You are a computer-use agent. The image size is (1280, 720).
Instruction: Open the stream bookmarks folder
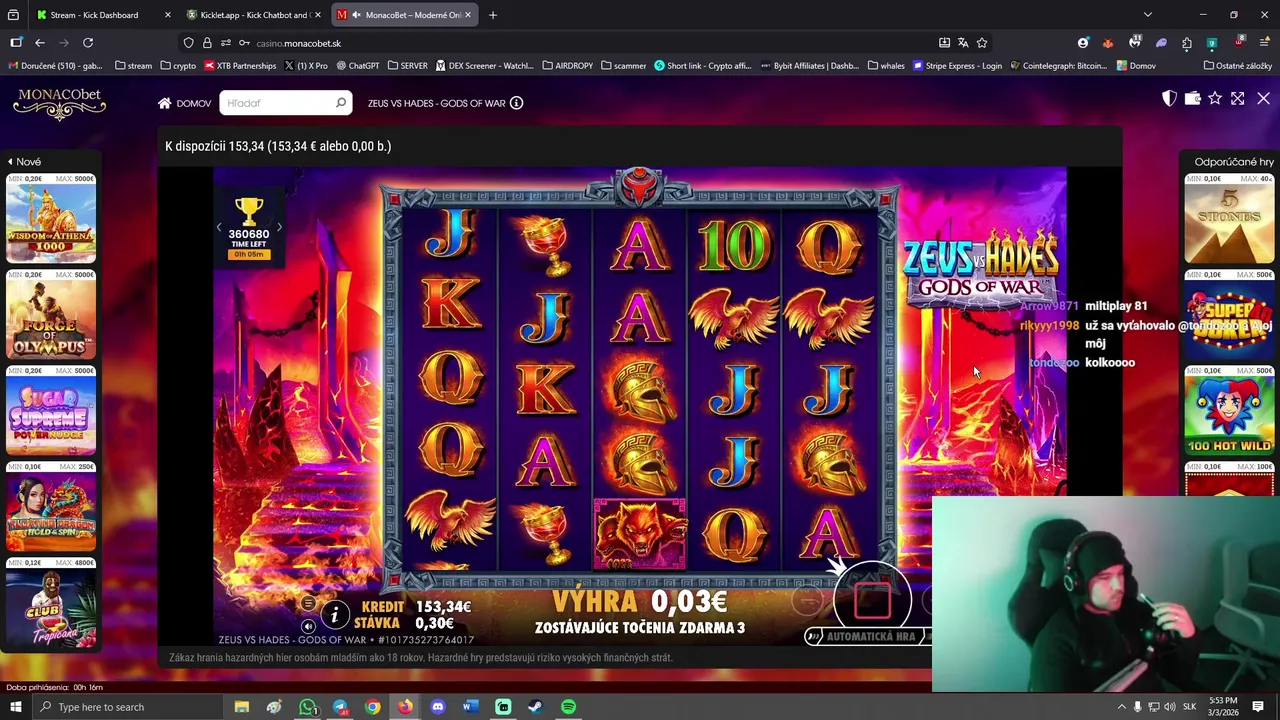133,66
